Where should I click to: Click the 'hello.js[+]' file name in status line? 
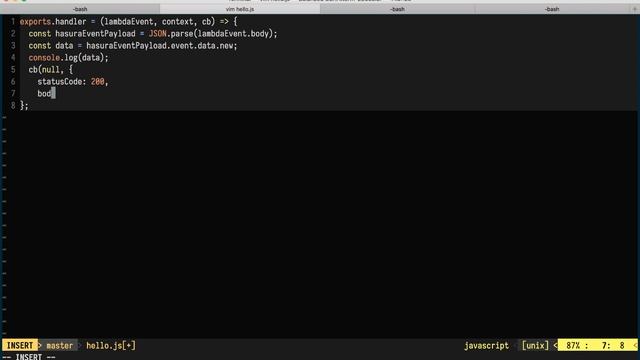click(111, 346)
